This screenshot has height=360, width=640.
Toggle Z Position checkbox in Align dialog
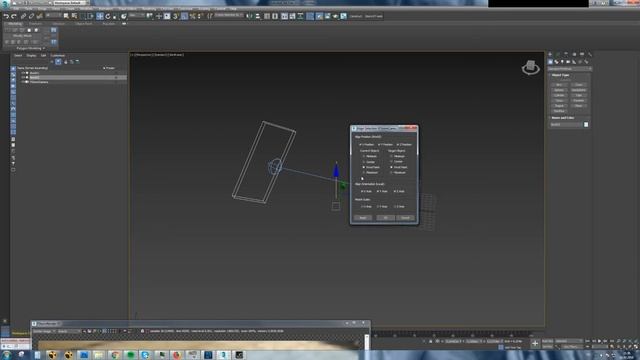404,144
